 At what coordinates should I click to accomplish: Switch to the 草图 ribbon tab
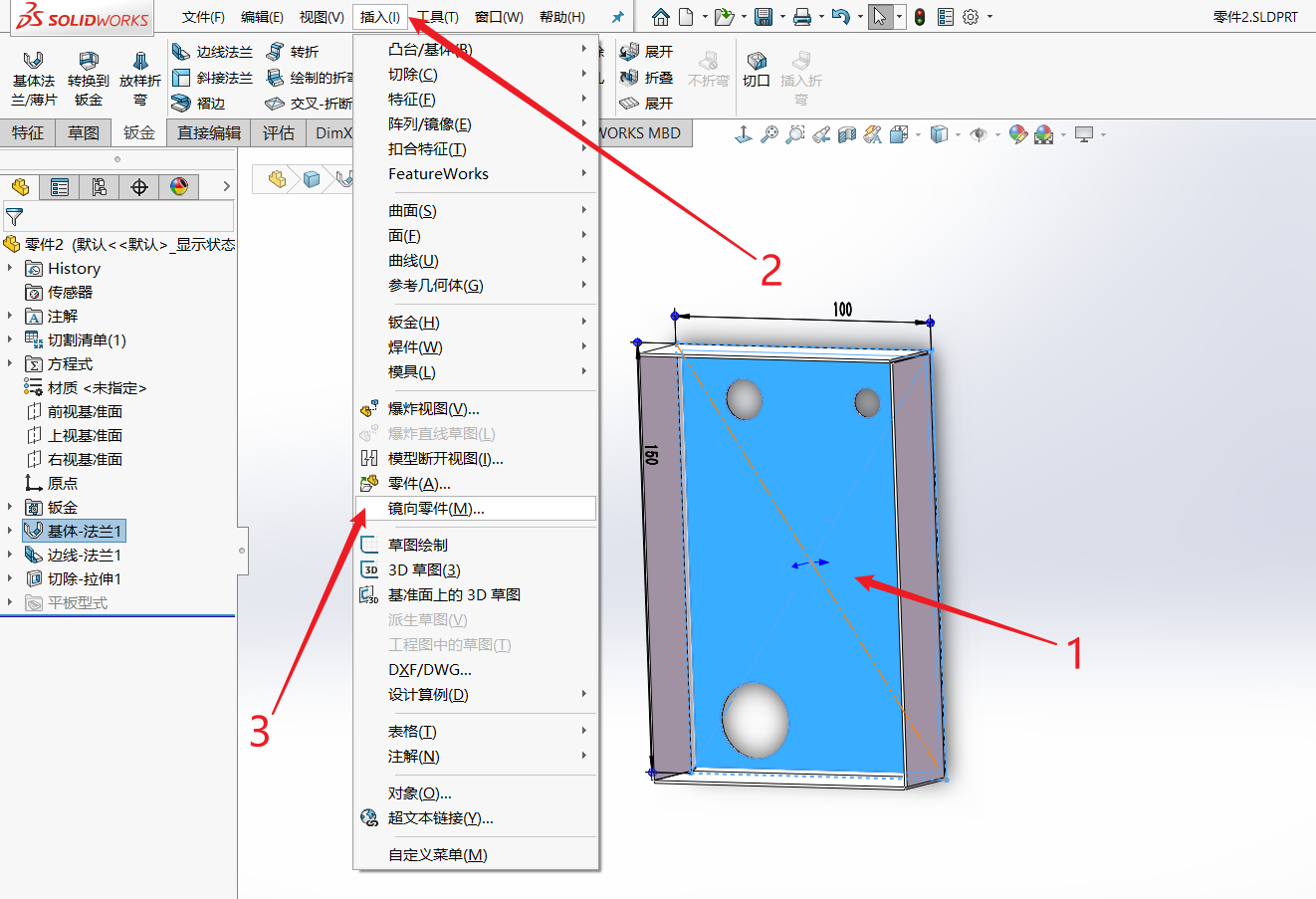tap(84, 133)
